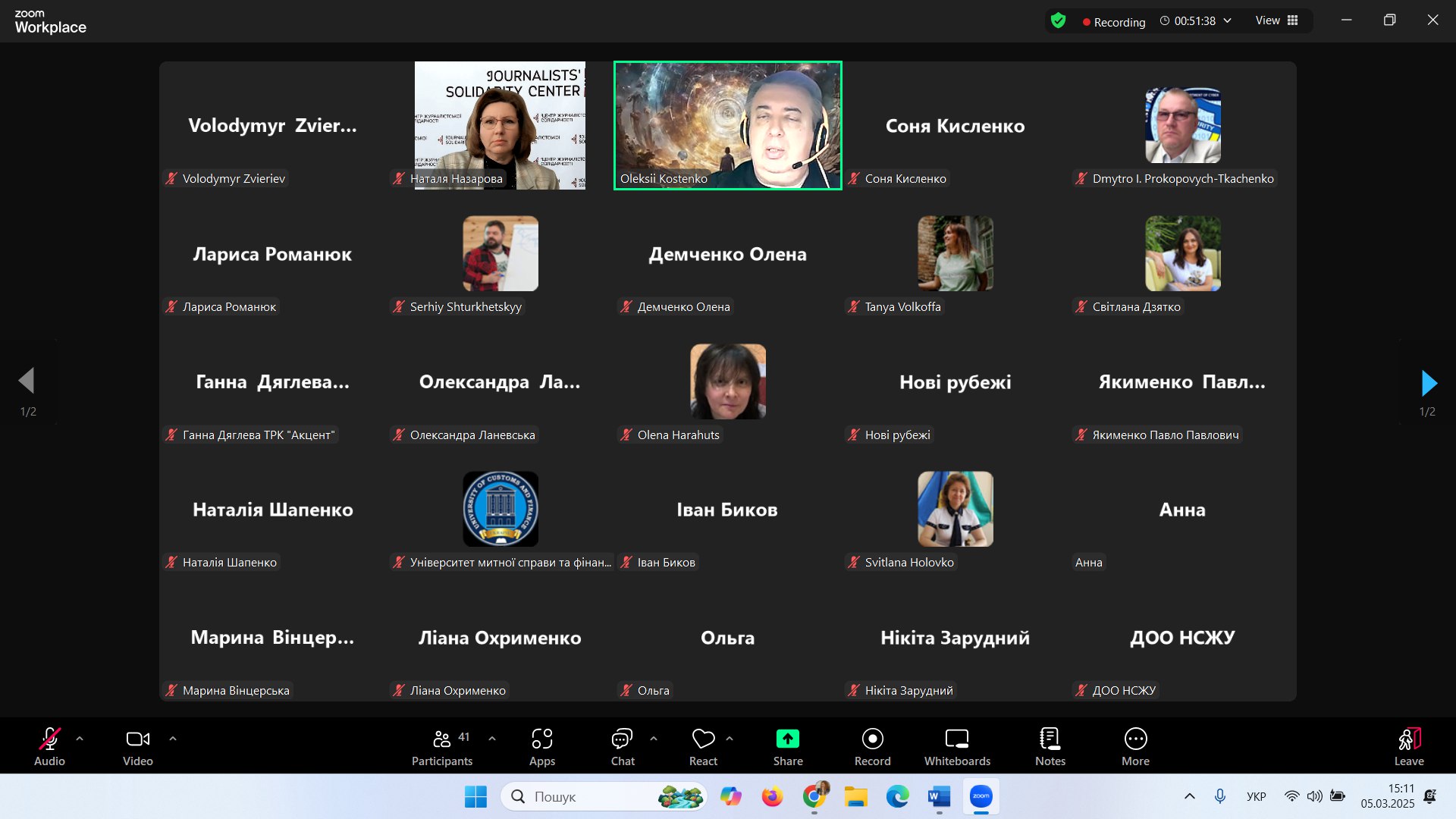The width and height of the screenshot is (1456, 819).
Task: Go to next gallery page arrow
Action: pos(1429,383)
